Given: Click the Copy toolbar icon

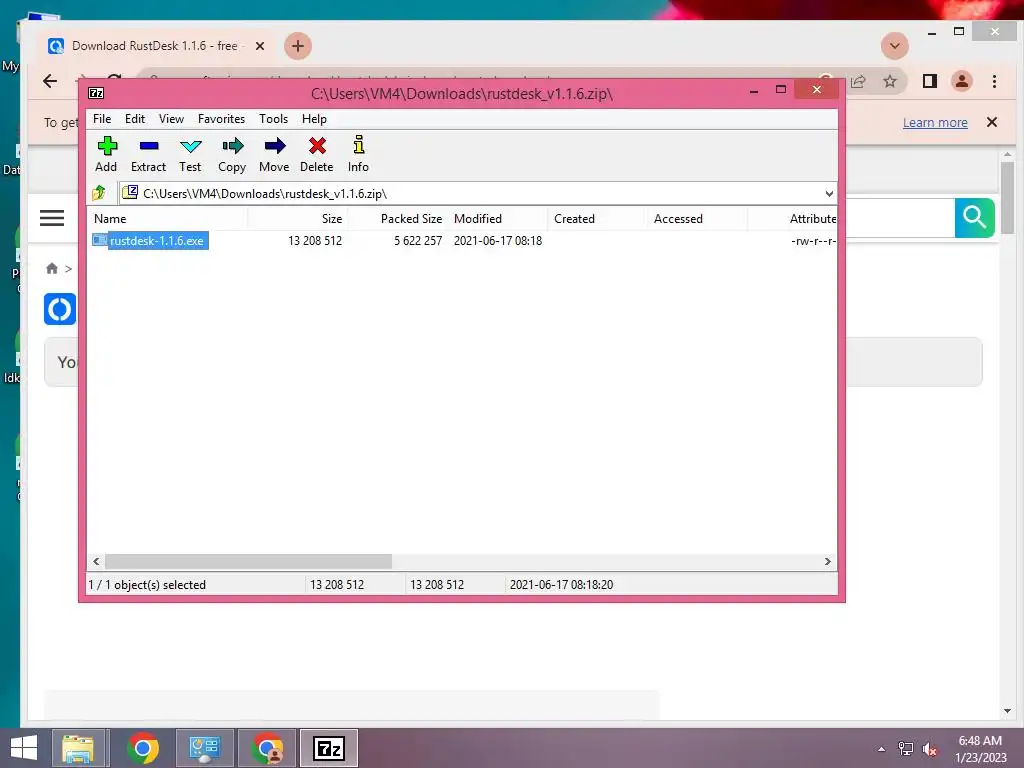Looking at the screenshot, I should [x=232, y=154].
